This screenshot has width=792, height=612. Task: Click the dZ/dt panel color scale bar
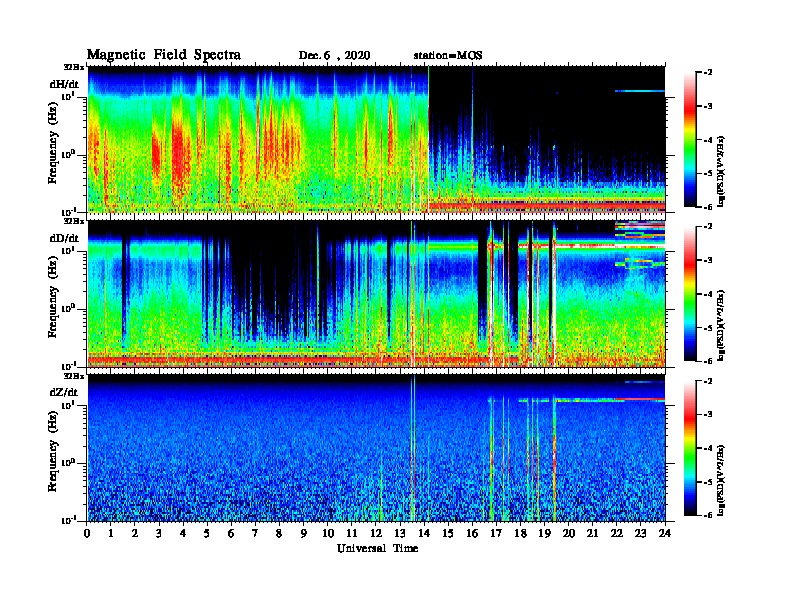point(690,448)
